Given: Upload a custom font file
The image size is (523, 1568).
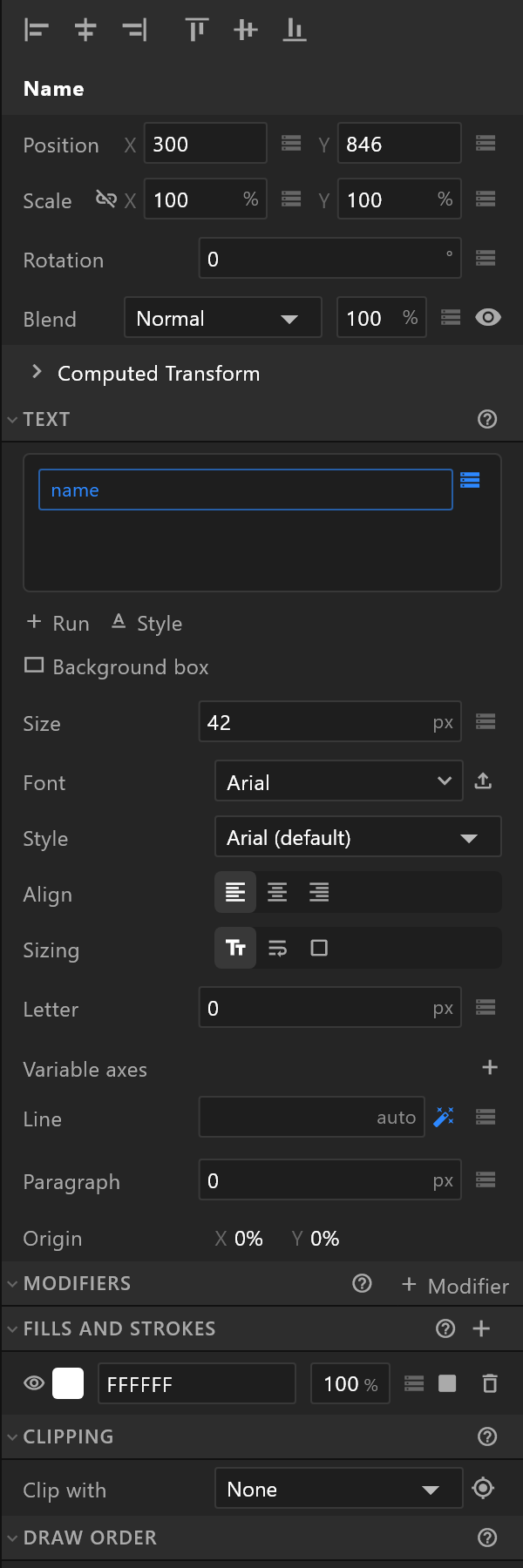Looking at the screenshot, I should (x=483, y=781).
